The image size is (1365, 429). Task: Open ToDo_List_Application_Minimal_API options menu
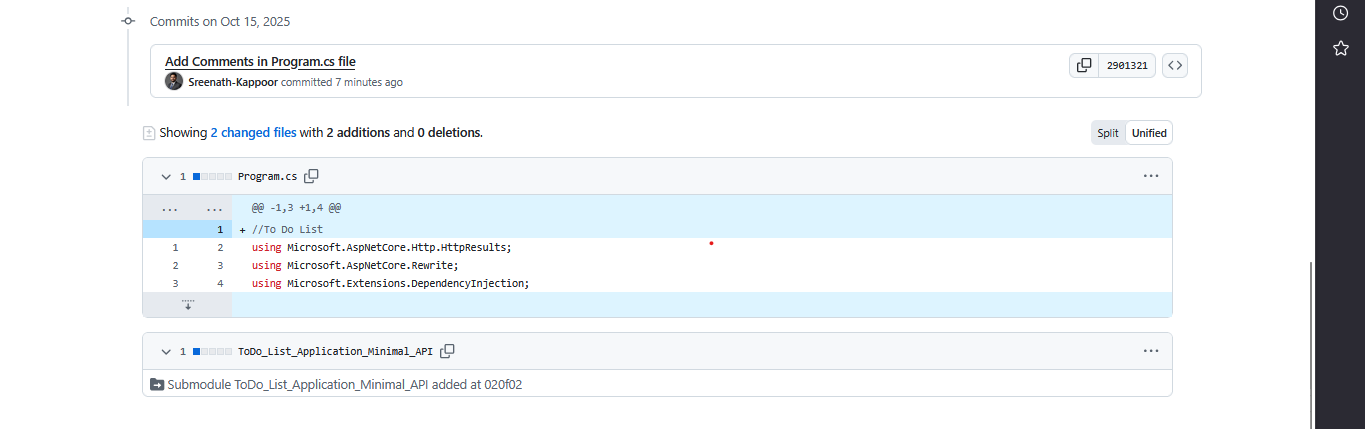(x=1151, y=351)
